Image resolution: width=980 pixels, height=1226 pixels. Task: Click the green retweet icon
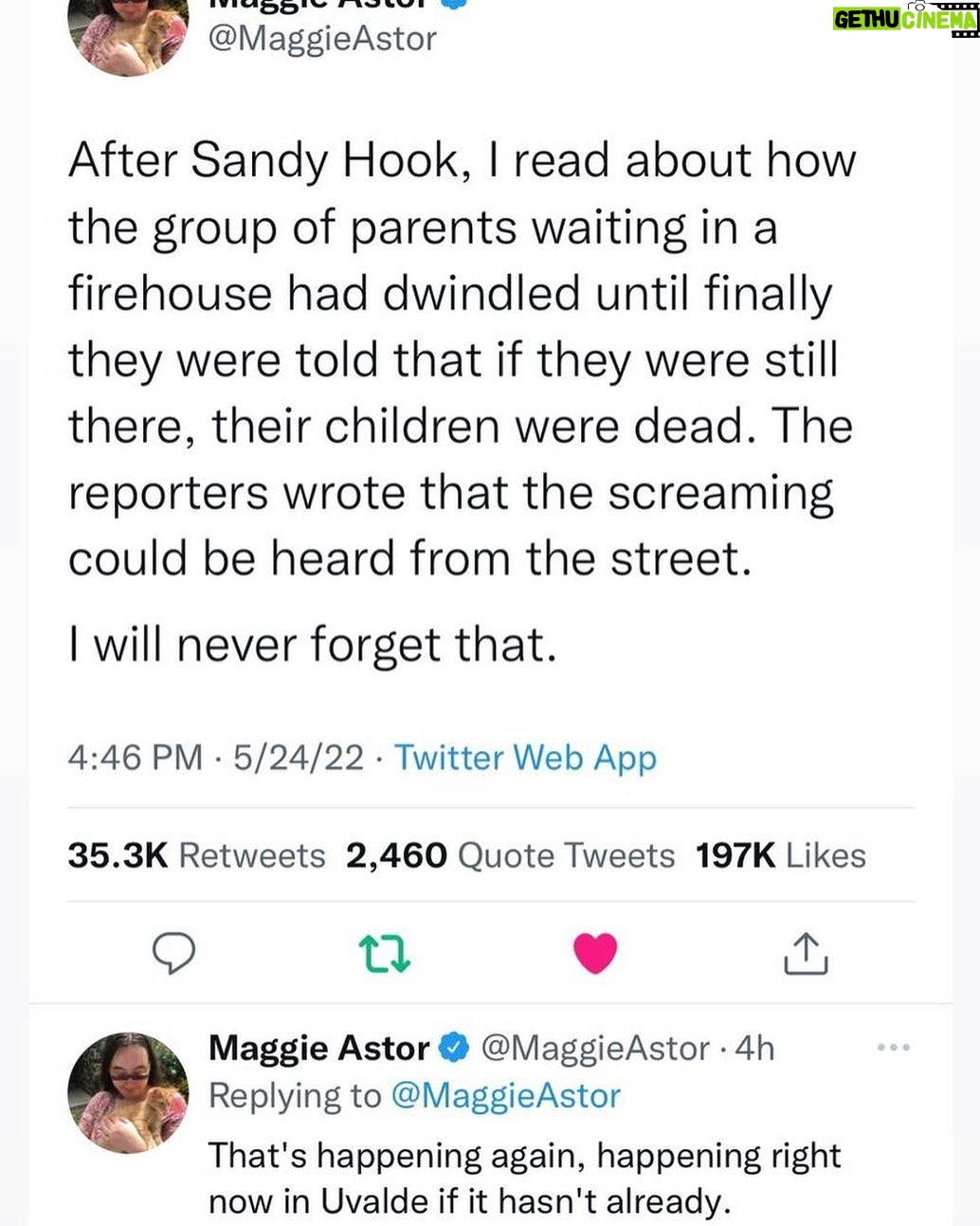click(385, 953)
